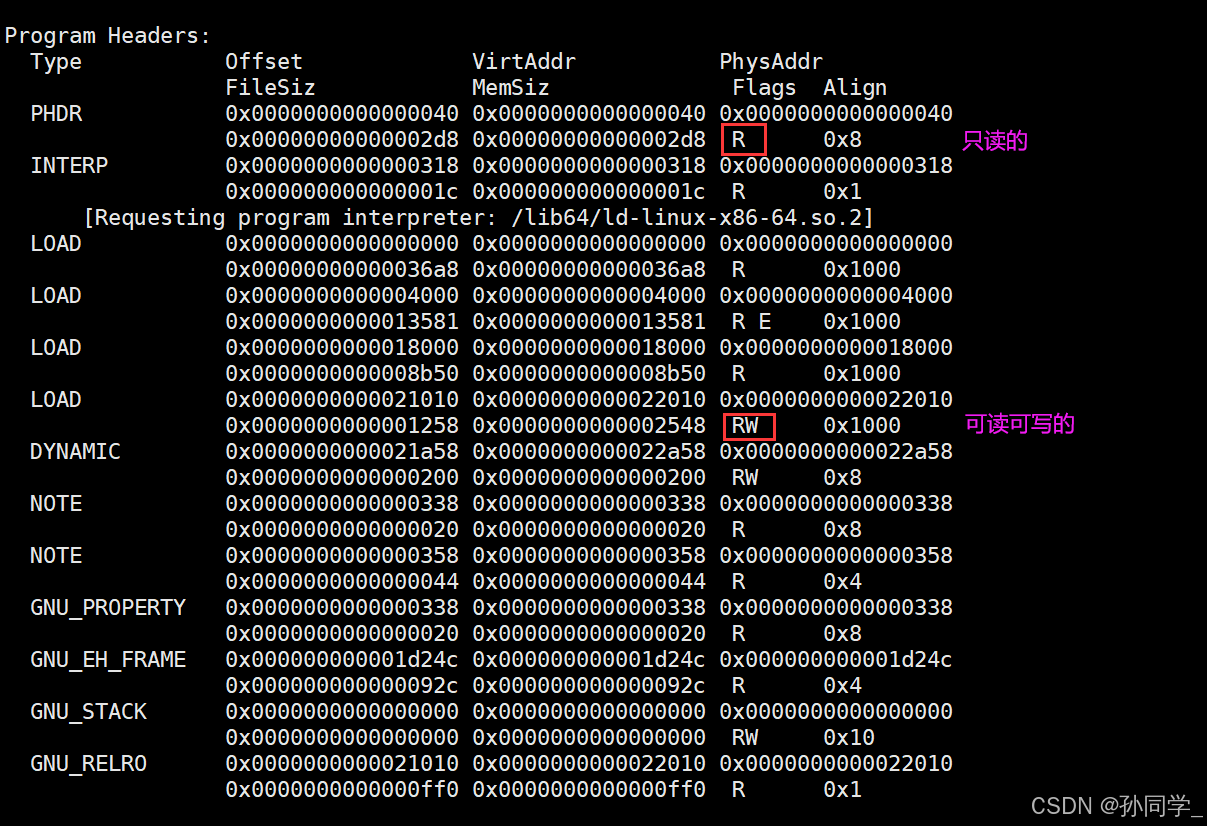The width and height of the screenshot is (1207, 826).
Task: Click the 'PhysAddr' column header
Action: [x=771, y=62]
